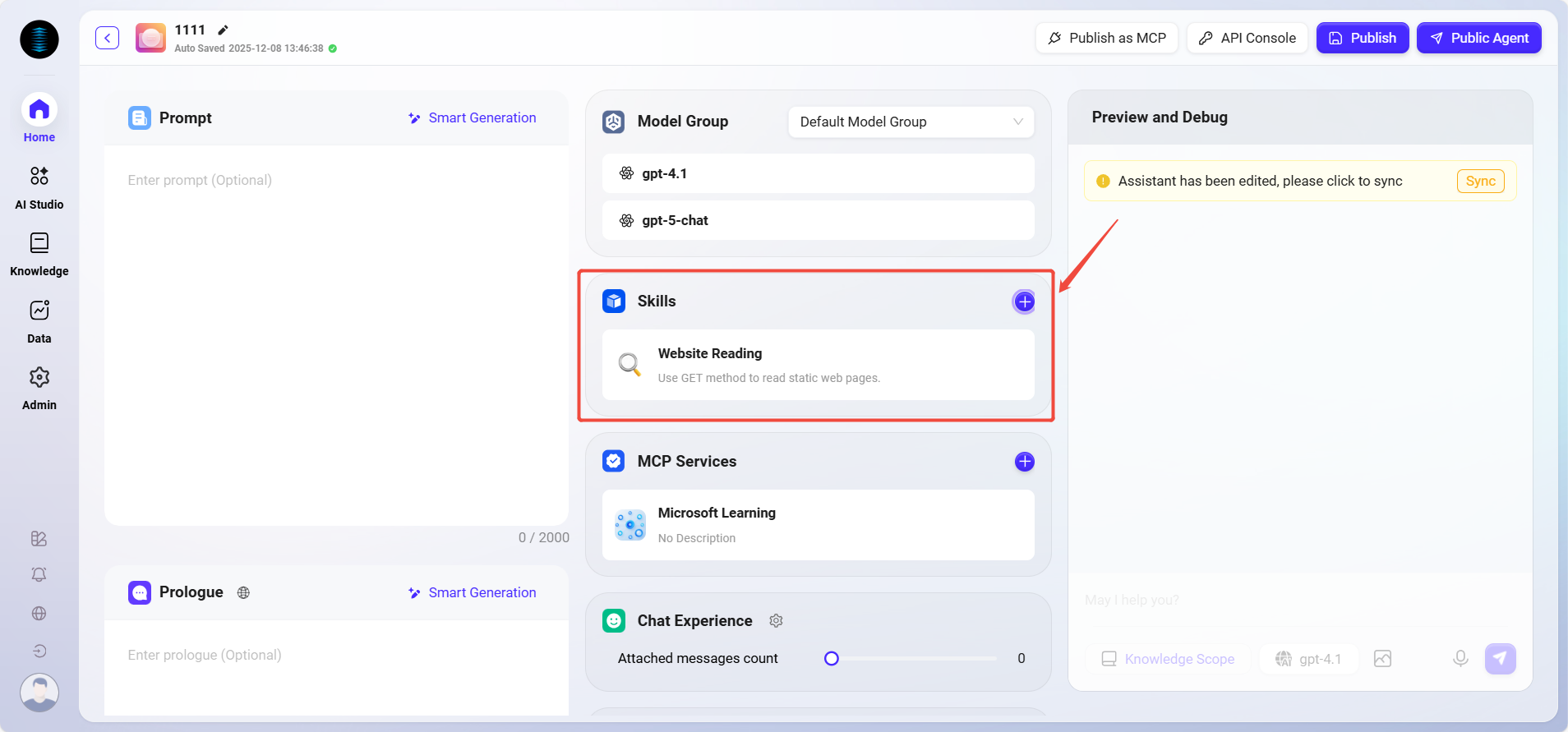Navigate to Admin in sidebar
1568x732 pixels.
39,388
